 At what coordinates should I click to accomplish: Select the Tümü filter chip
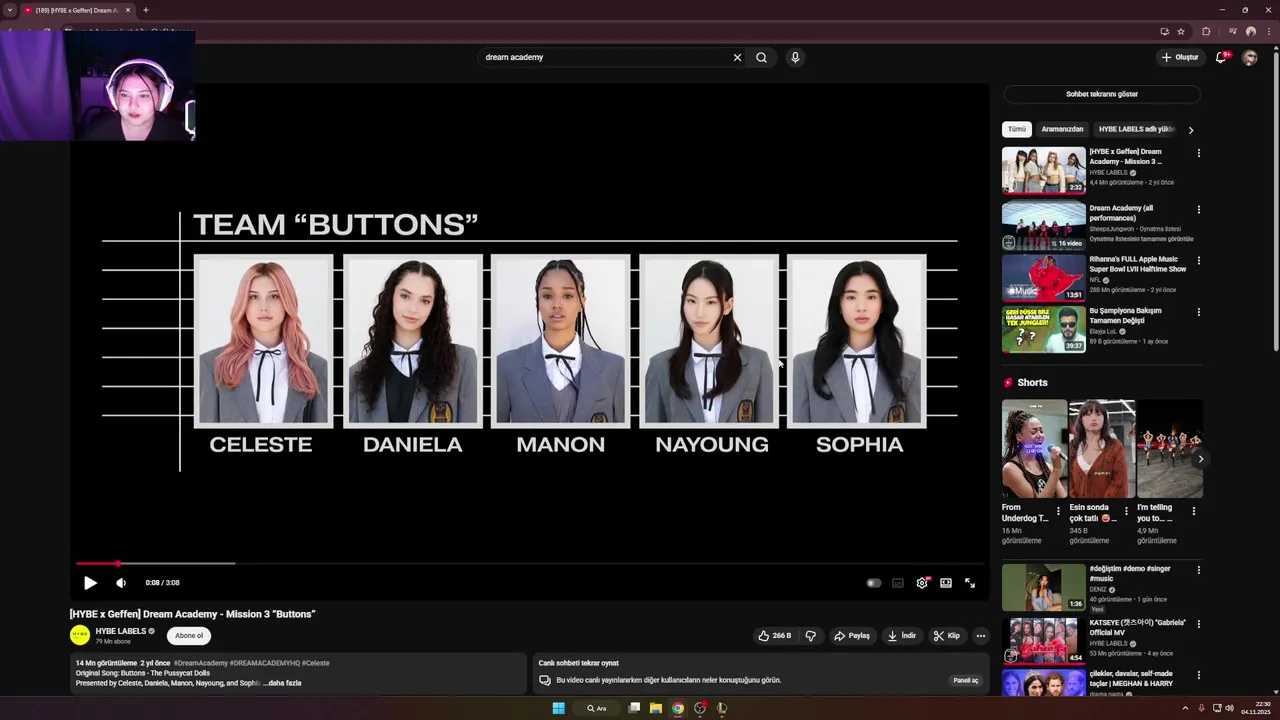pyautogui.click(x=1017, y=129)
